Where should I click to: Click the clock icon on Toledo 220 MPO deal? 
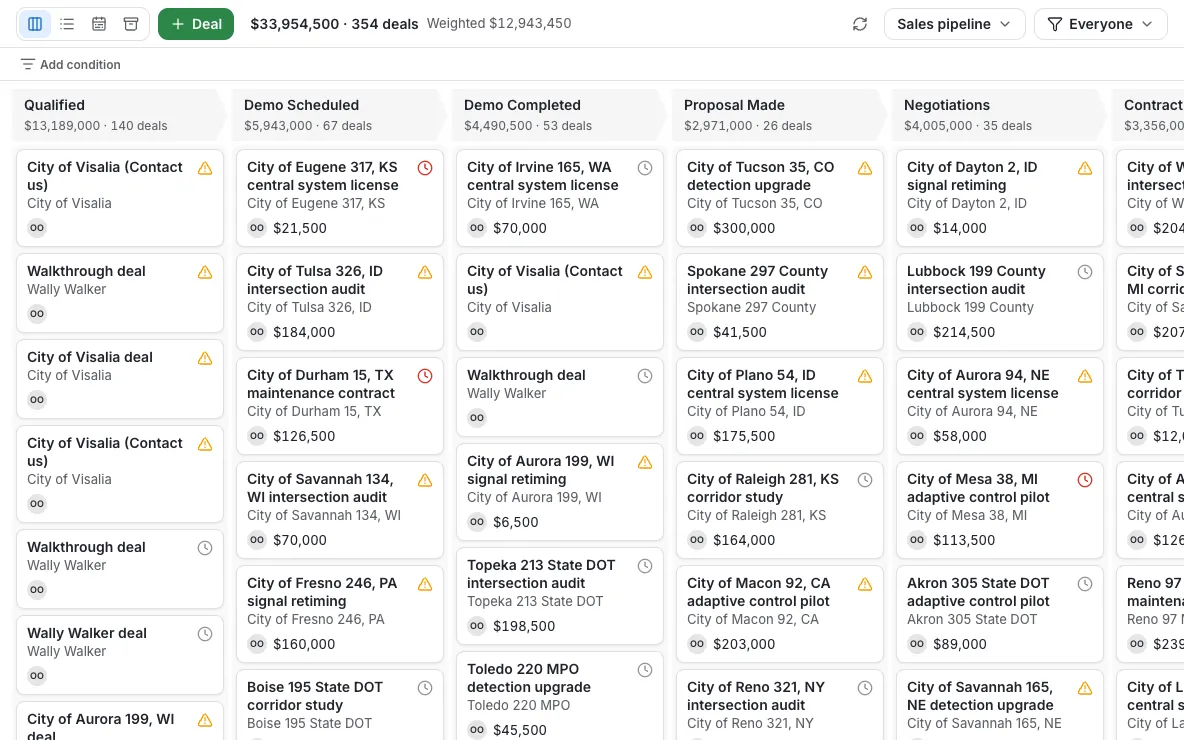click(645, 670)
